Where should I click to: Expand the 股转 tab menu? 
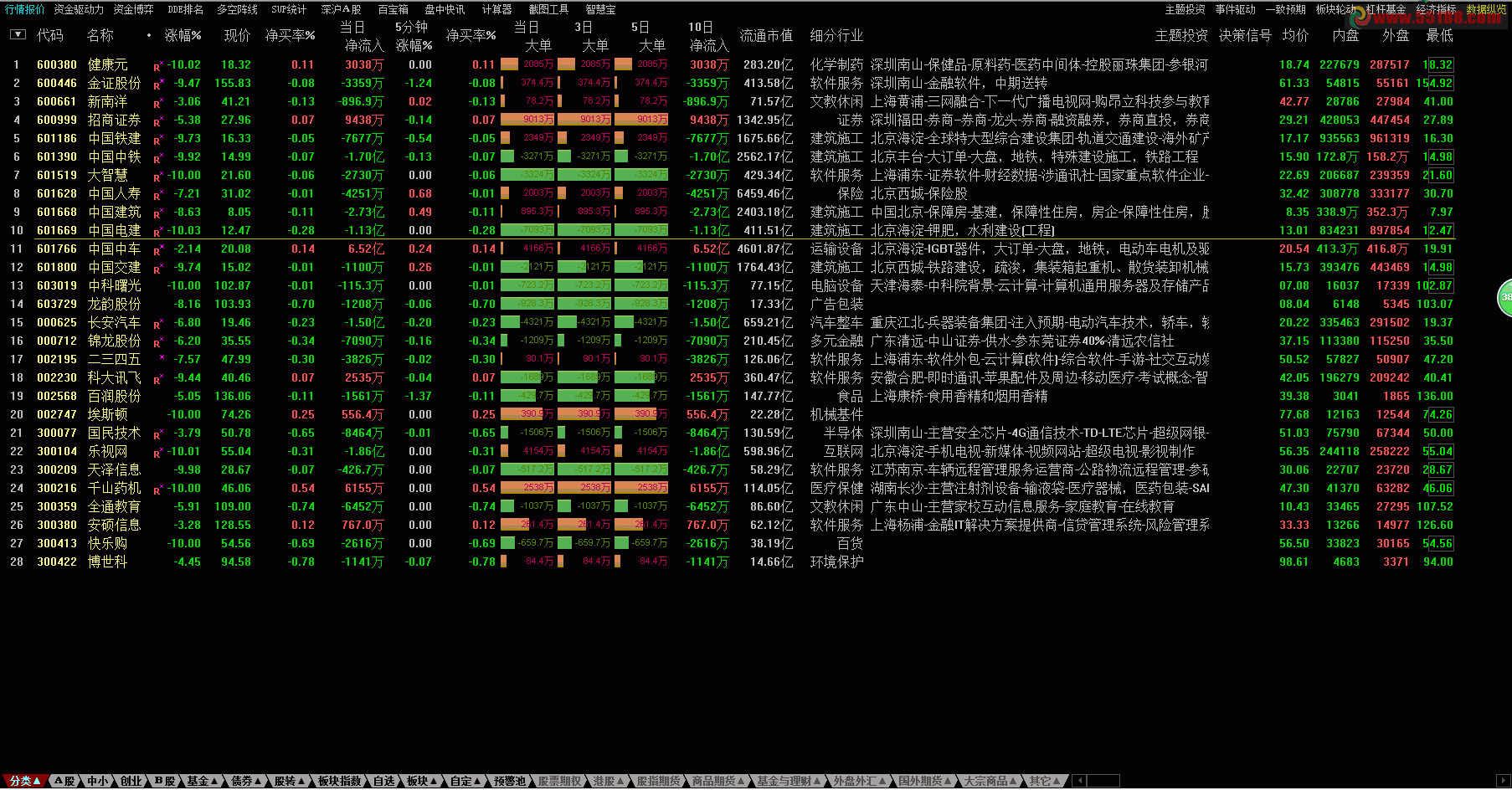(290, 781)
